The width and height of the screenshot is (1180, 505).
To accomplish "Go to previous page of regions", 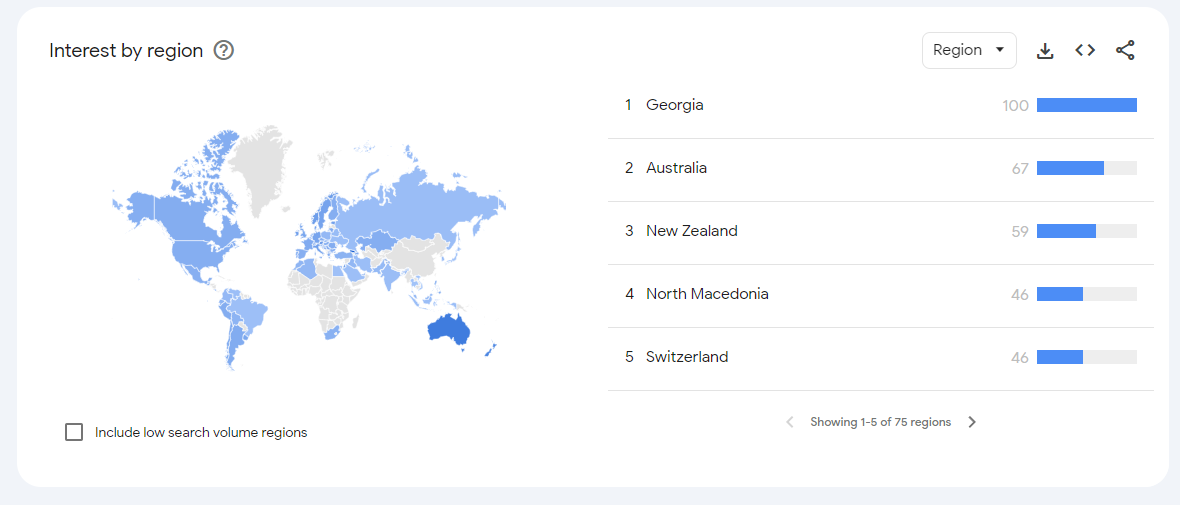I will (x=789, y=422).
